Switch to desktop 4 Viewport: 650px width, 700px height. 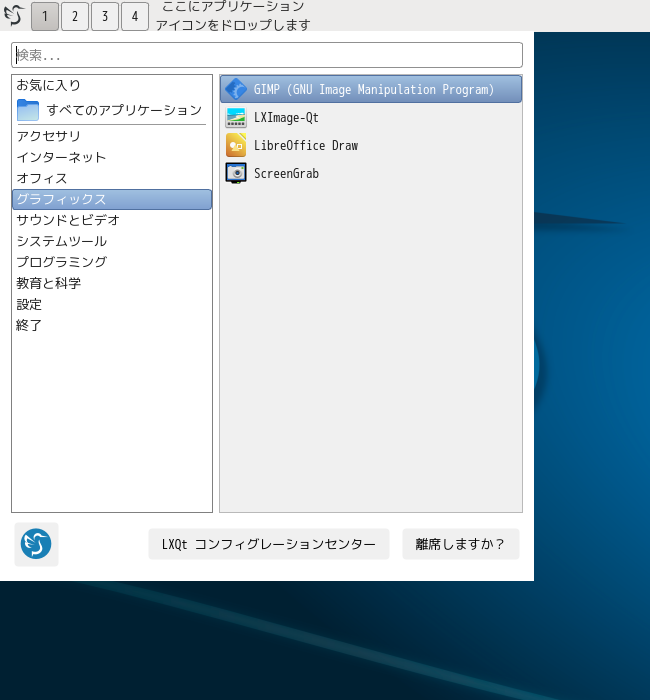135,16
